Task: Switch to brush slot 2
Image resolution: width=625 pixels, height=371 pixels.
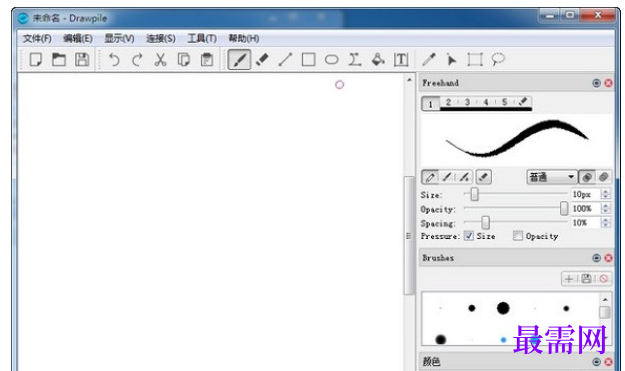Action: (448, 102)
